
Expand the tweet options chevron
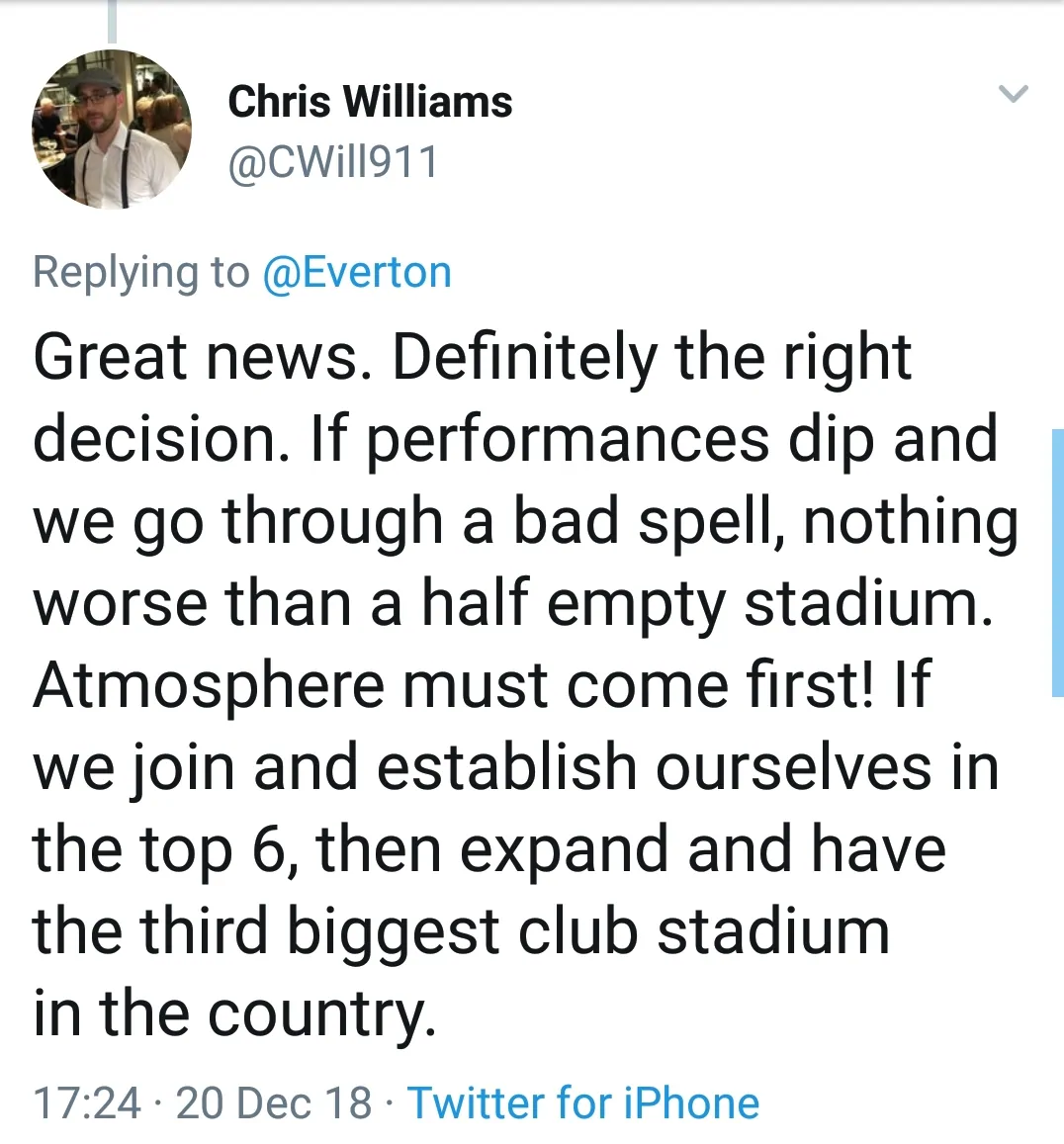(1014, 95)
